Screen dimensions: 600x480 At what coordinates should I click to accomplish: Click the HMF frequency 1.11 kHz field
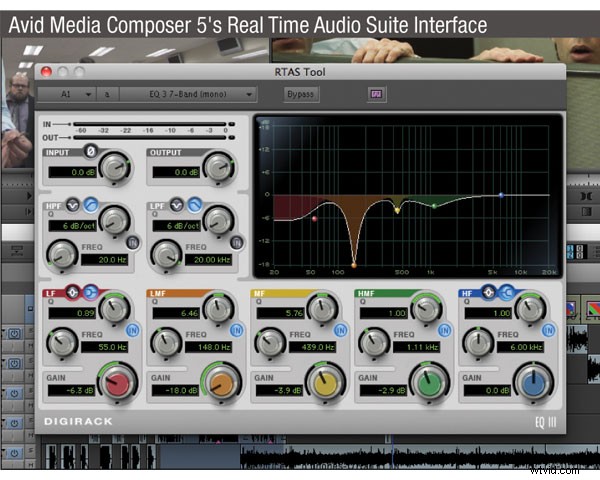point(417,347)
